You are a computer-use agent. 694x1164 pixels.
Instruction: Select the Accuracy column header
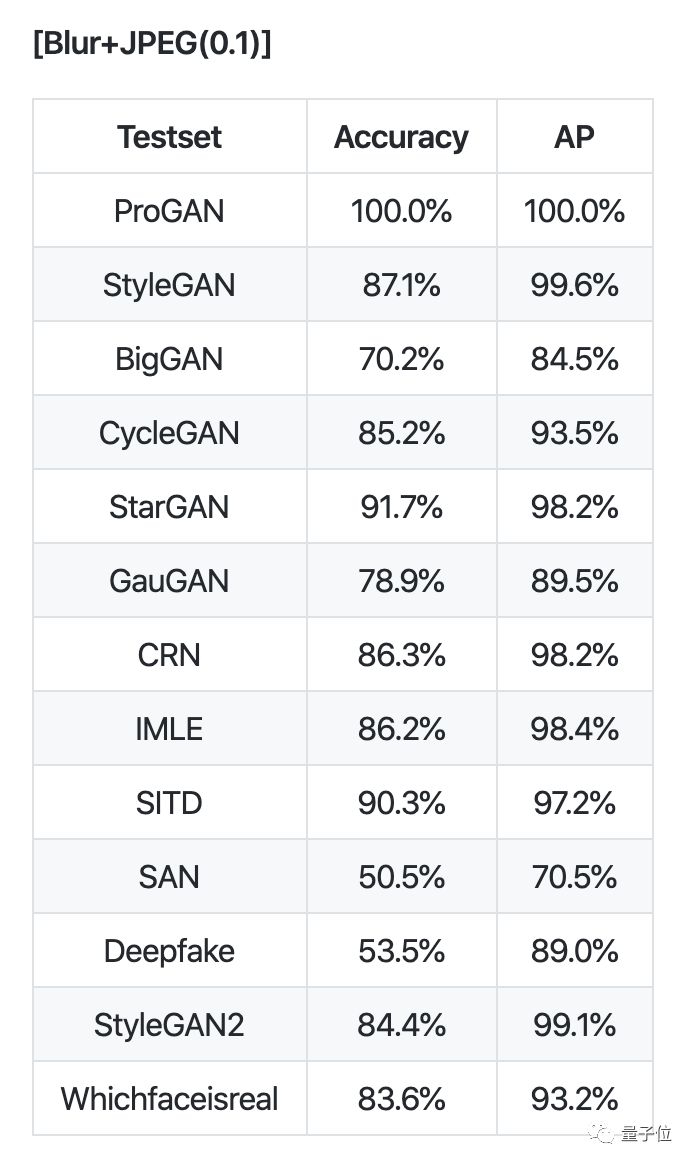point(401,137)
